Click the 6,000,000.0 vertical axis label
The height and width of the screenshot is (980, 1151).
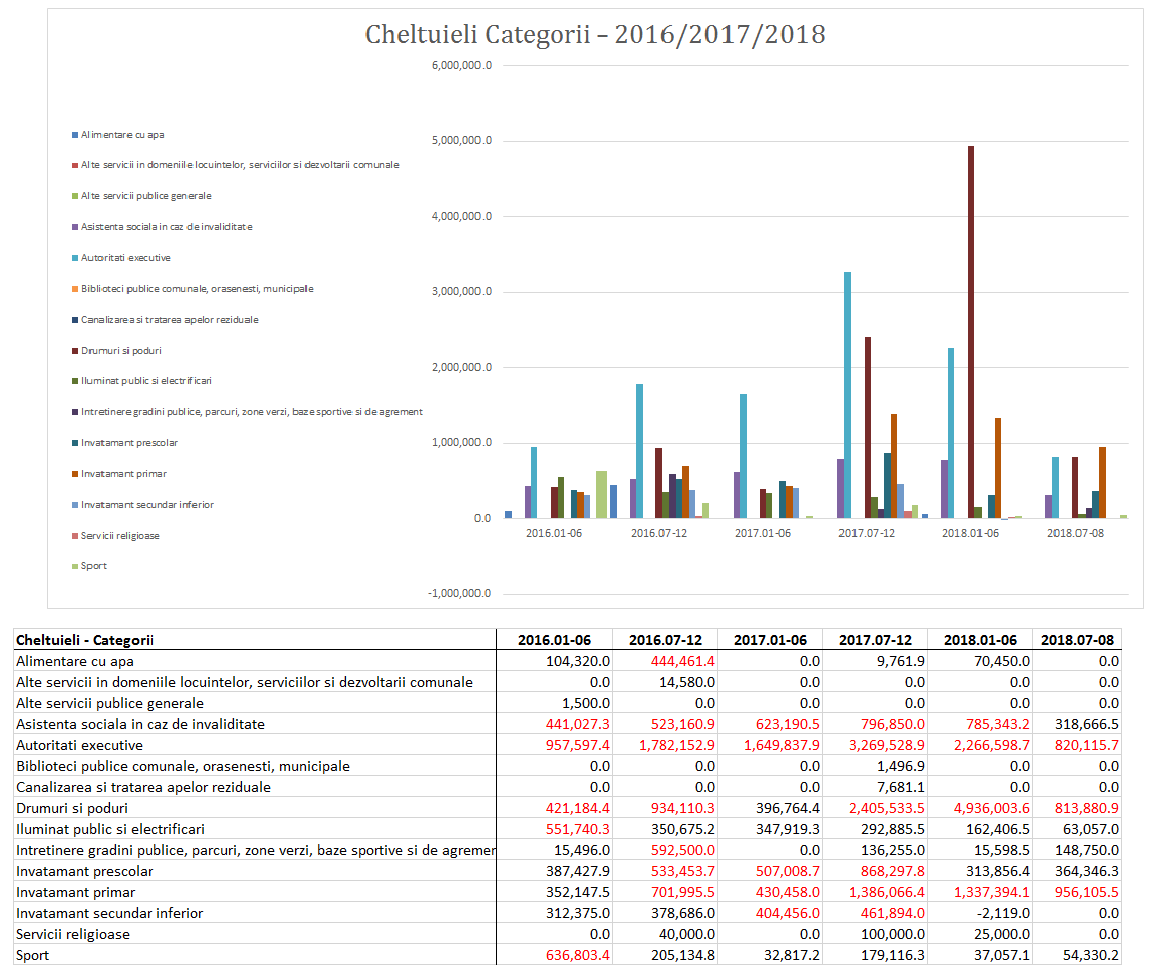click(x=460, y=66)
